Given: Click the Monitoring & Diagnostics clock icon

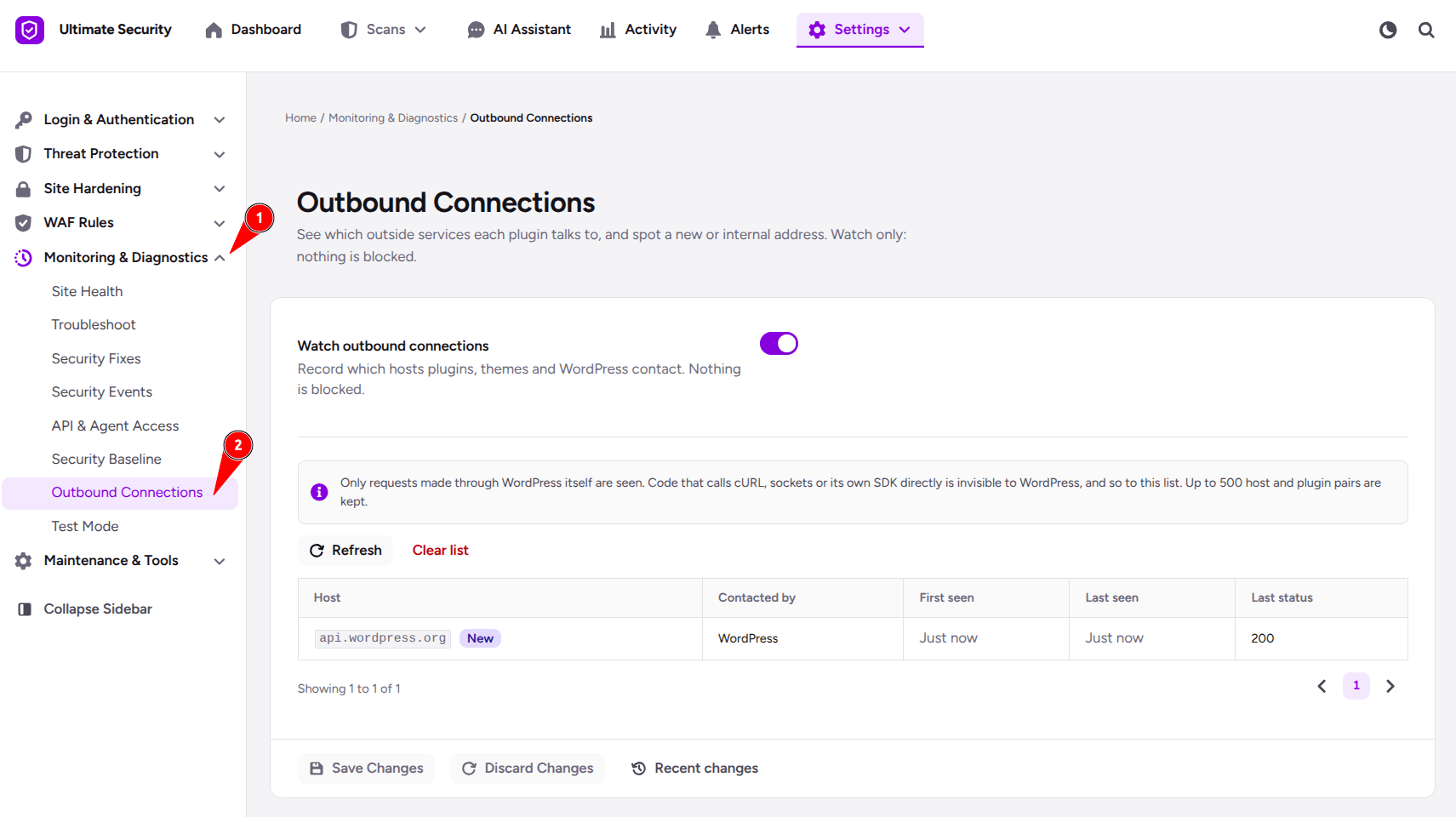Looking at the screenshot, I should coord(24,258).
